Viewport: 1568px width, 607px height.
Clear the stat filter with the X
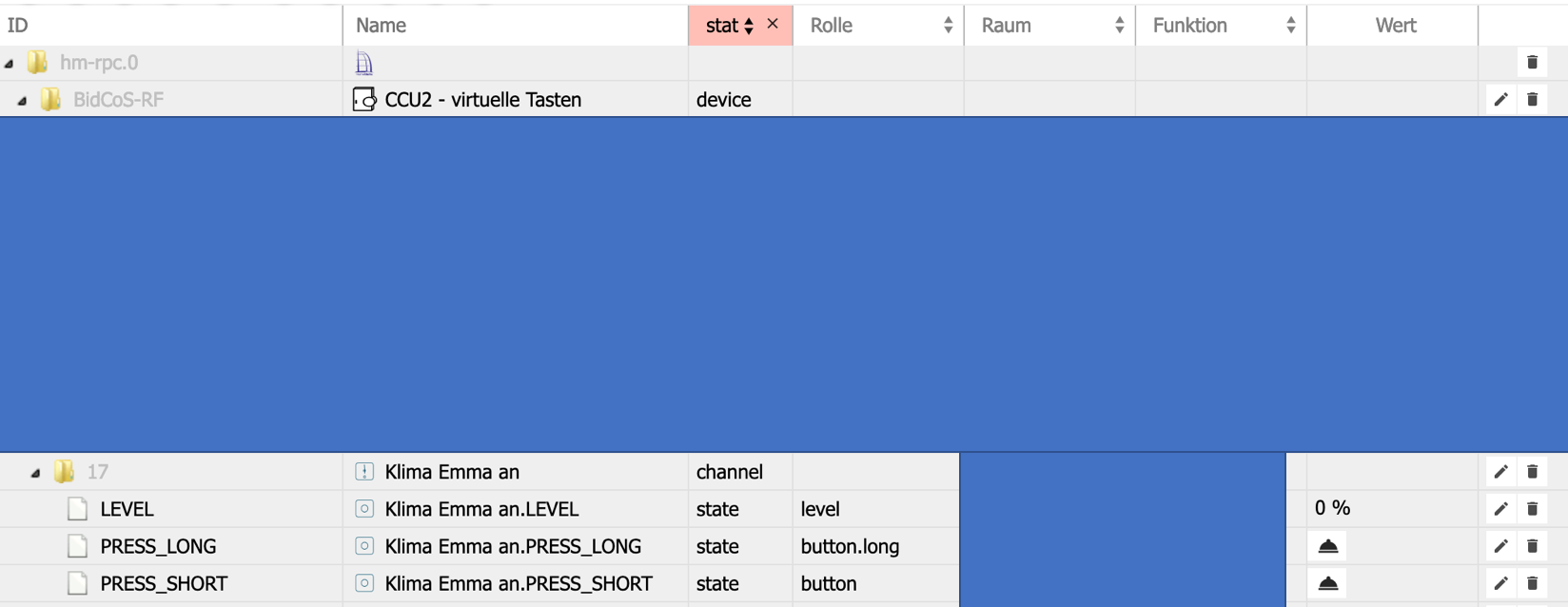pyautogui.click(x=773, y=24)
